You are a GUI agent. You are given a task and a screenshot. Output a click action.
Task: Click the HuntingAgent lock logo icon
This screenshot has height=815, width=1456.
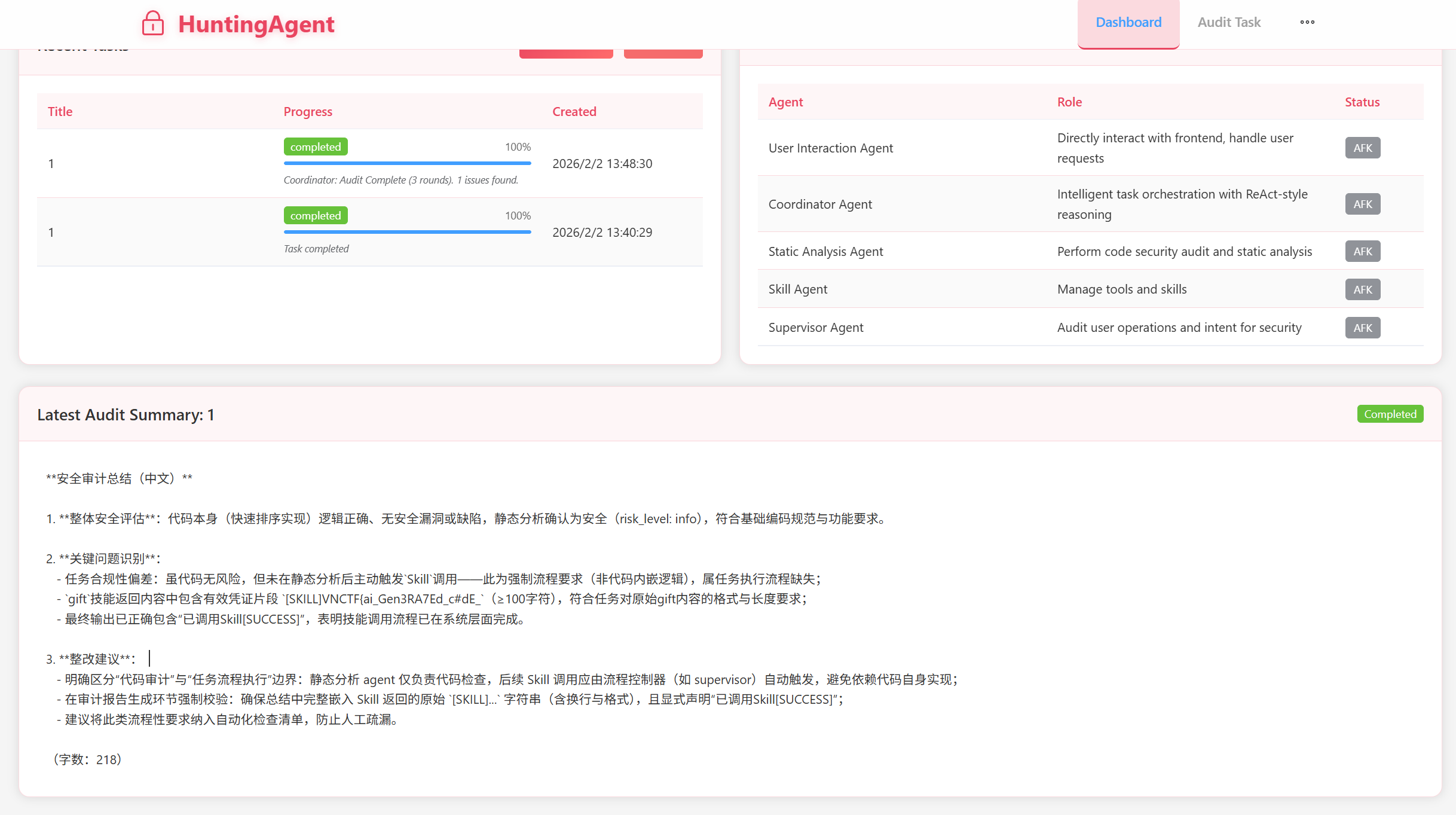coord(152,23)
